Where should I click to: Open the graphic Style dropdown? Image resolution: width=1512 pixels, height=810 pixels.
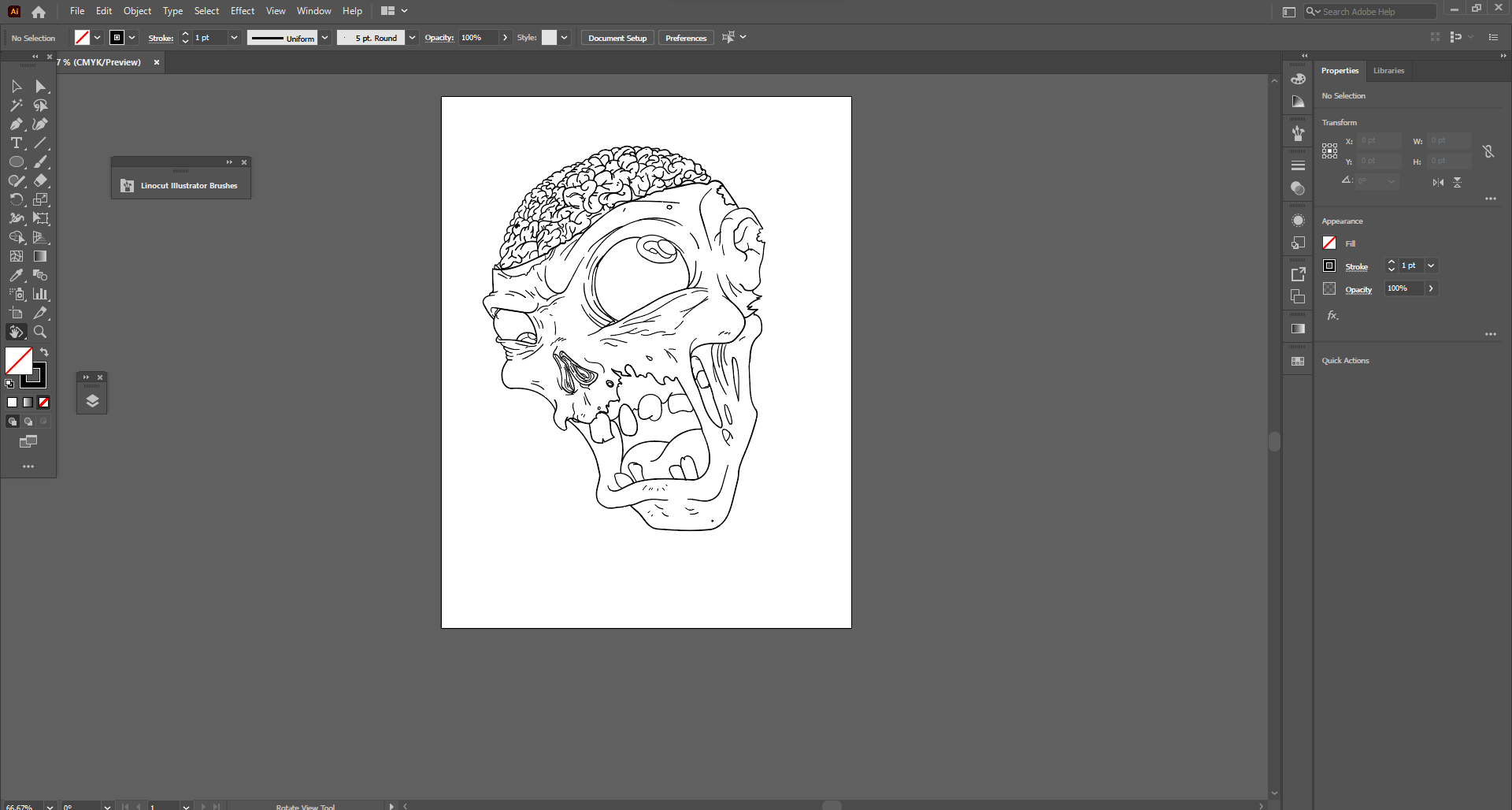point(564,37)
